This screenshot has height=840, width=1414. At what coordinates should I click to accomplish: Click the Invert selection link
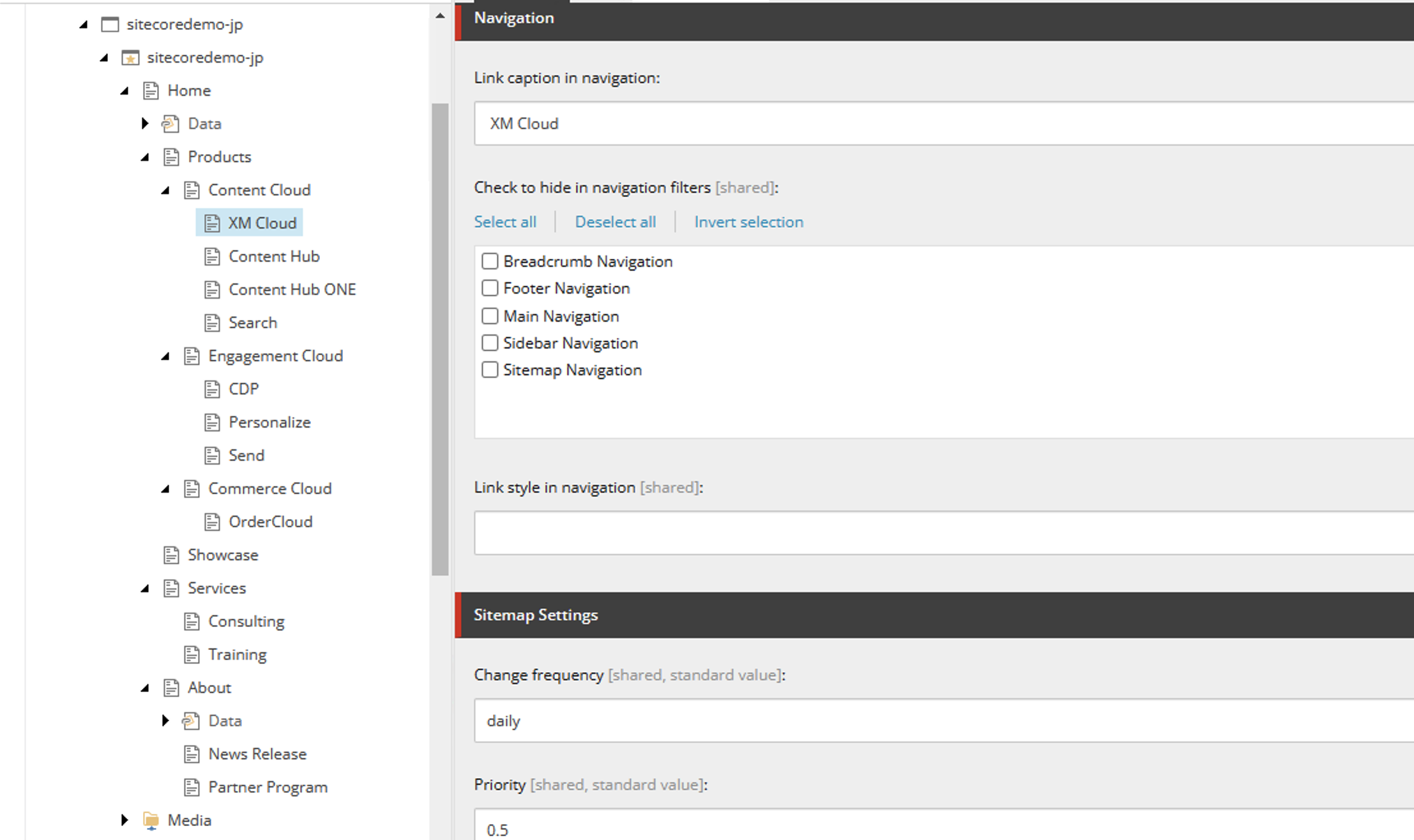point(749,222)
